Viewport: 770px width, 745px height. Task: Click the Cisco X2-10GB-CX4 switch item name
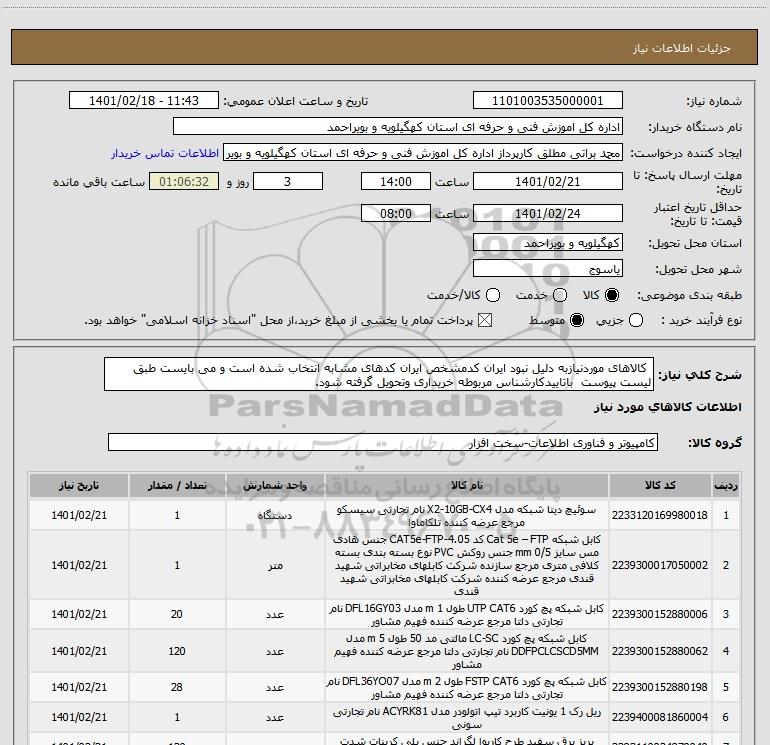click(467, 516)
